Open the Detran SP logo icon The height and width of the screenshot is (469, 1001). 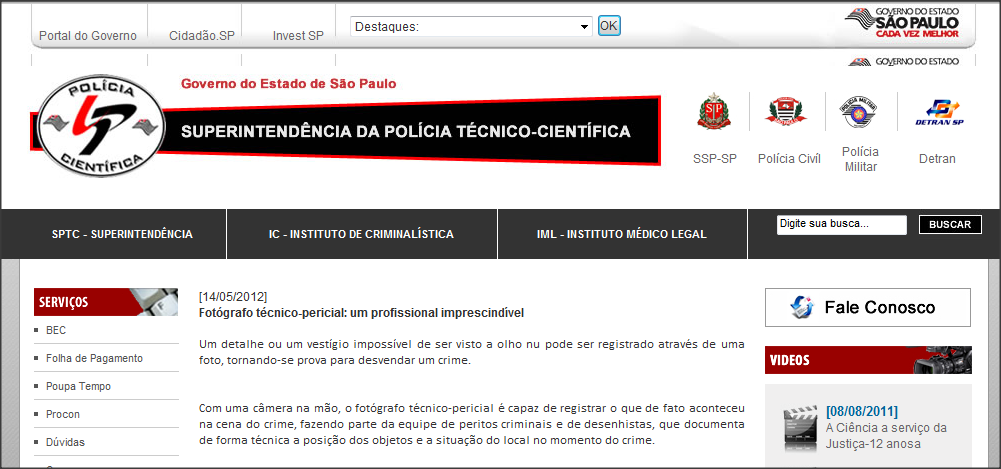pos(937,113)
